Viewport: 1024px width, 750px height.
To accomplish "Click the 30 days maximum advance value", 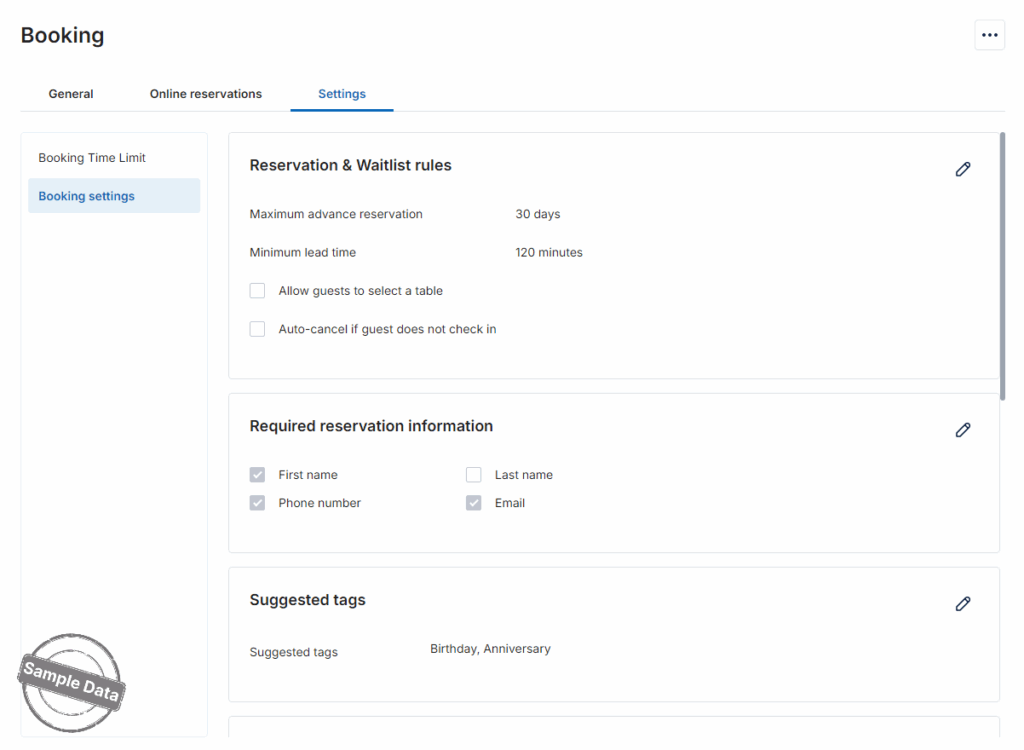I will click(x=538, y=214).
